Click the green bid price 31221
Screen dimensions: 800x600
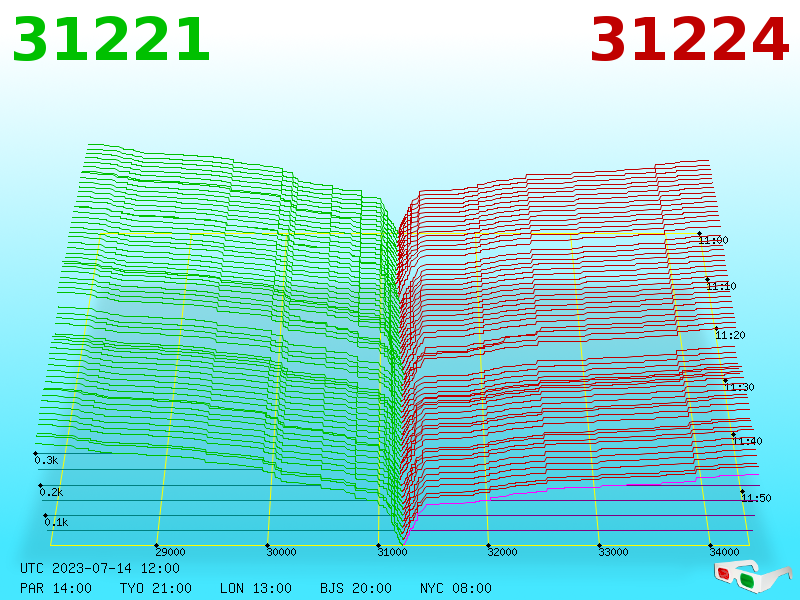coord(111,40)
